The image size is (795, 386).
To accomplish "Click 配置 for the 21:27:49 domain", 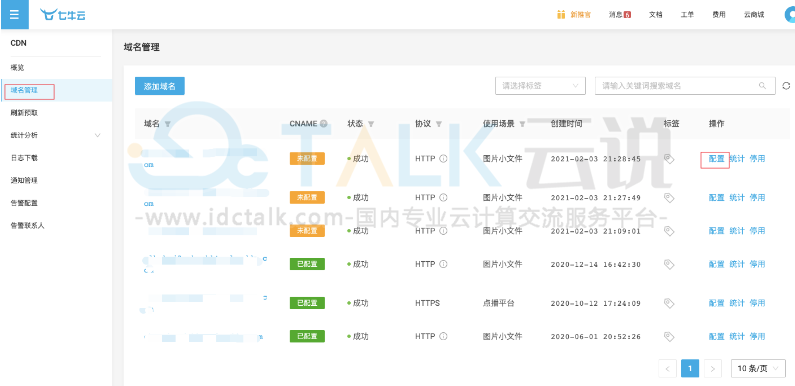I will 716,197.
